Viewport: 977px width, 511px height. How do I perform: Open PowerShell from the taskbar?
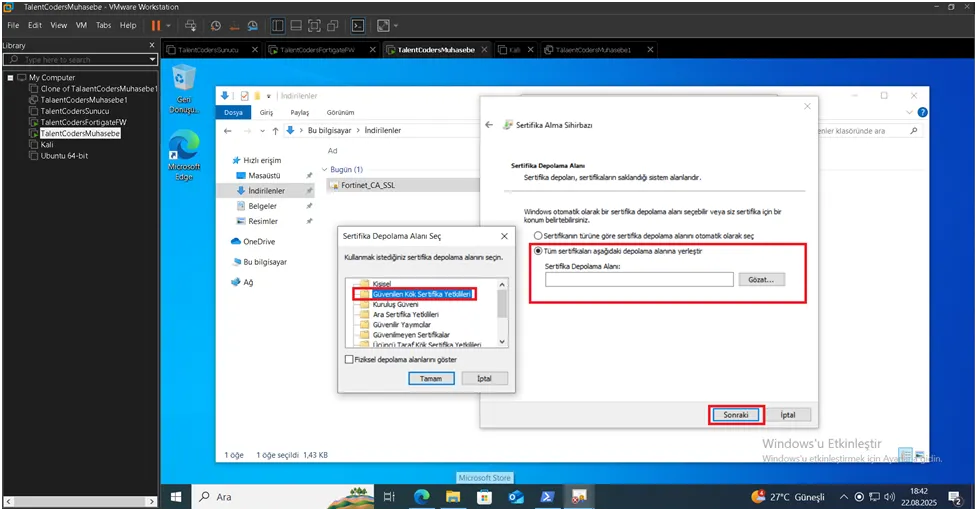(x=547, y=497)
